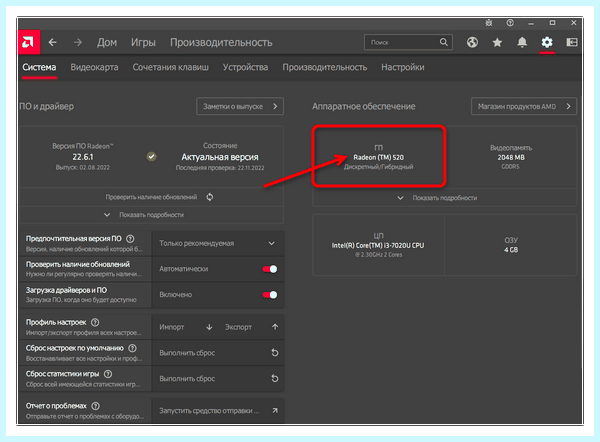Switch to Устройства tab

245,67
